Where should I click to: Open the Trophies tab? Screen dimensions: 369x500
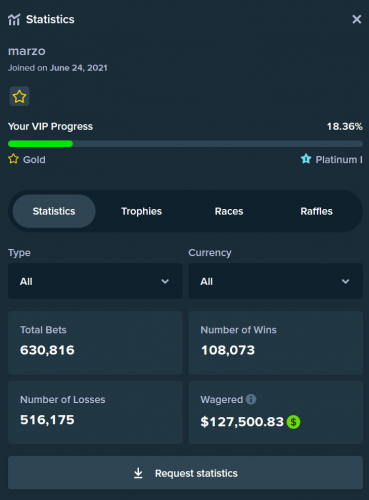(x=141, y=211)
